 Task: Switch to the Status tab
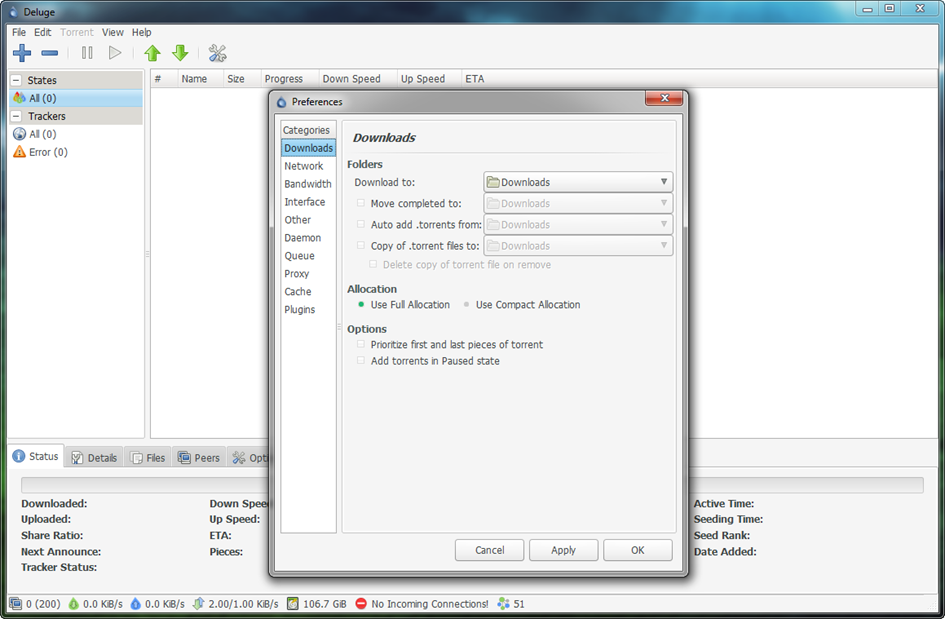(x=36, y=456)
